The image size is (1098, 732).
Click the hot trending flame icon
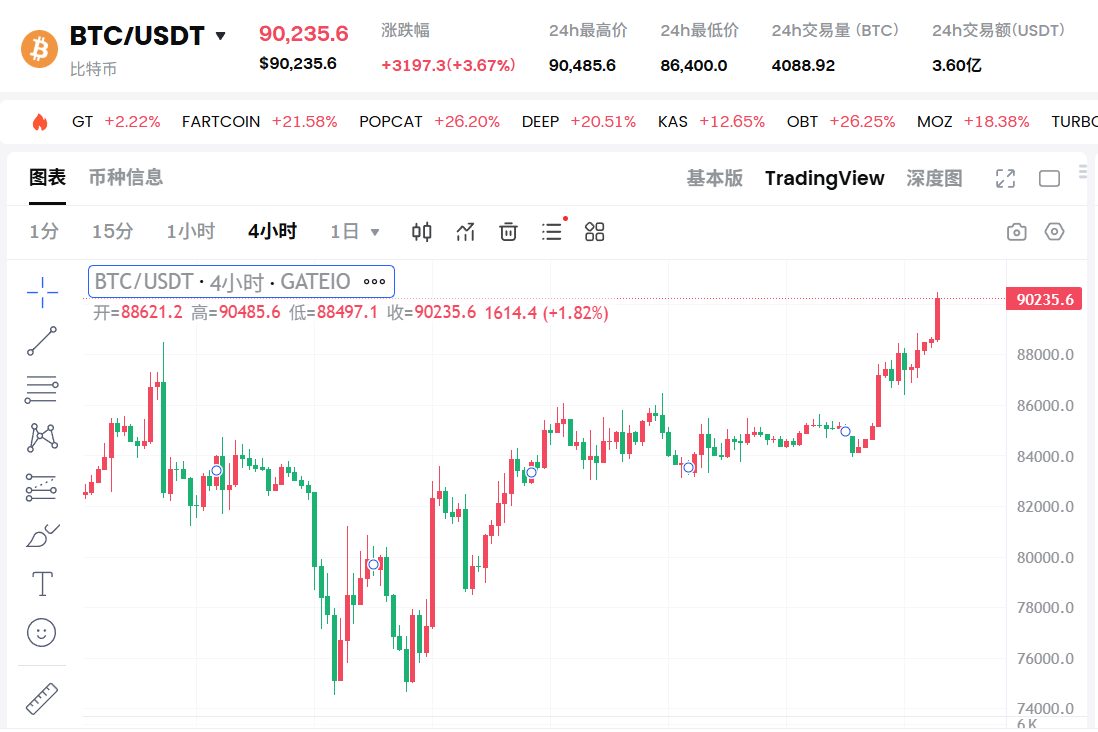pyautogui.click(x=40, y=122)
